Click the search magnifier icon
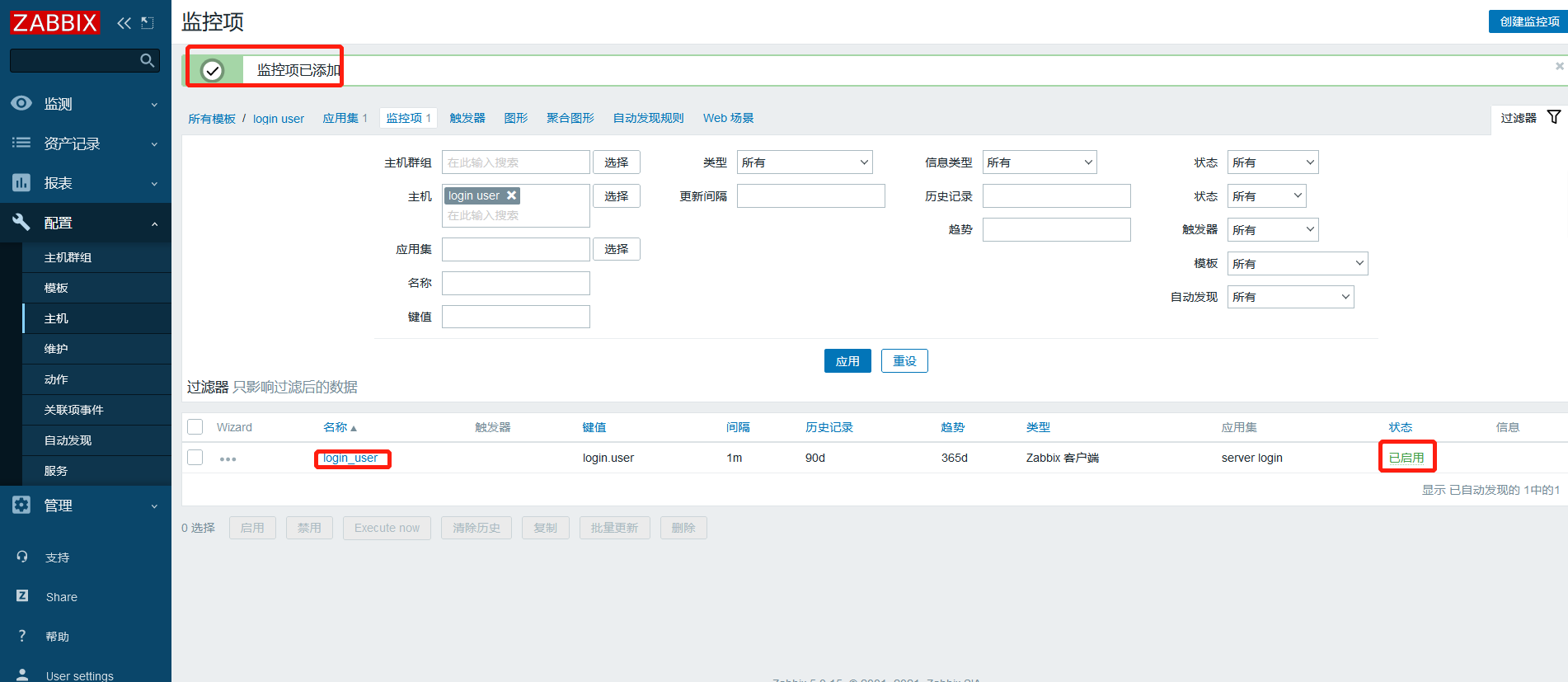Screen dimensions: 1568x682 pos(147,60)
